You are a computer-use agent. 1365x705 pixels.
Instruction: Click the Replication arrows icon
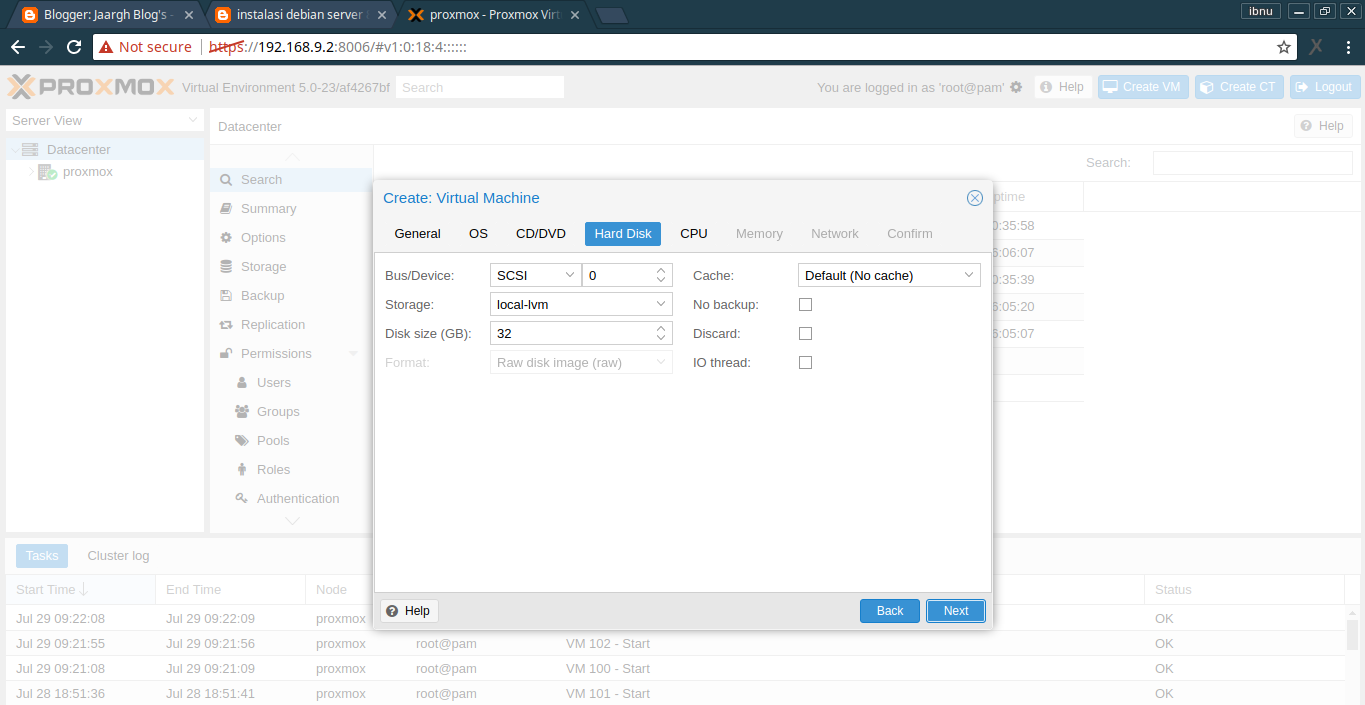(227, 325)
